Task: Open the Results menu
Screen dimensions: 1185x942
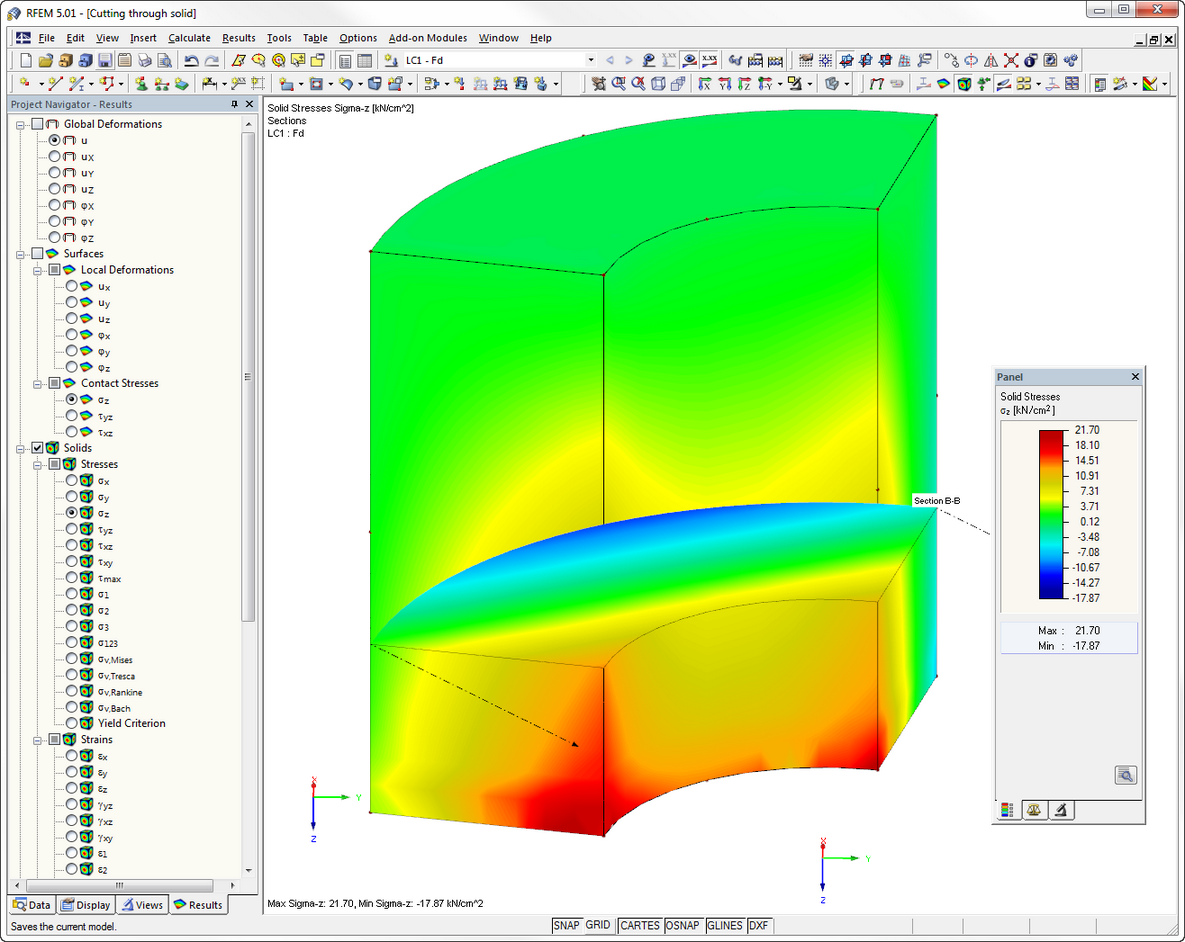Action: pyautogui.click(x=239, y=38)
